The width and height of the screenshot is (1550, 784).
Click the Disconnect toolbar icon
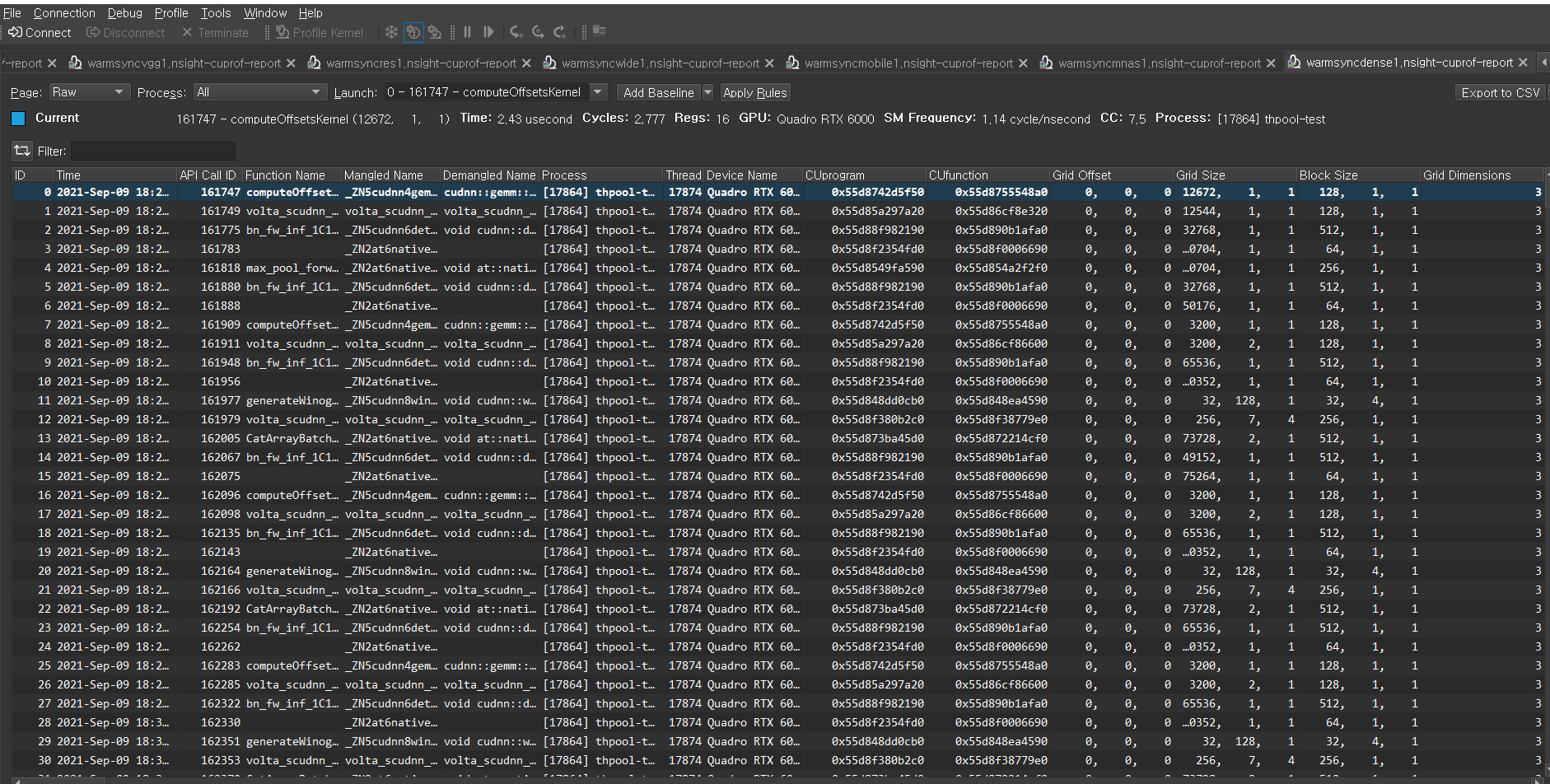[93, 33]
